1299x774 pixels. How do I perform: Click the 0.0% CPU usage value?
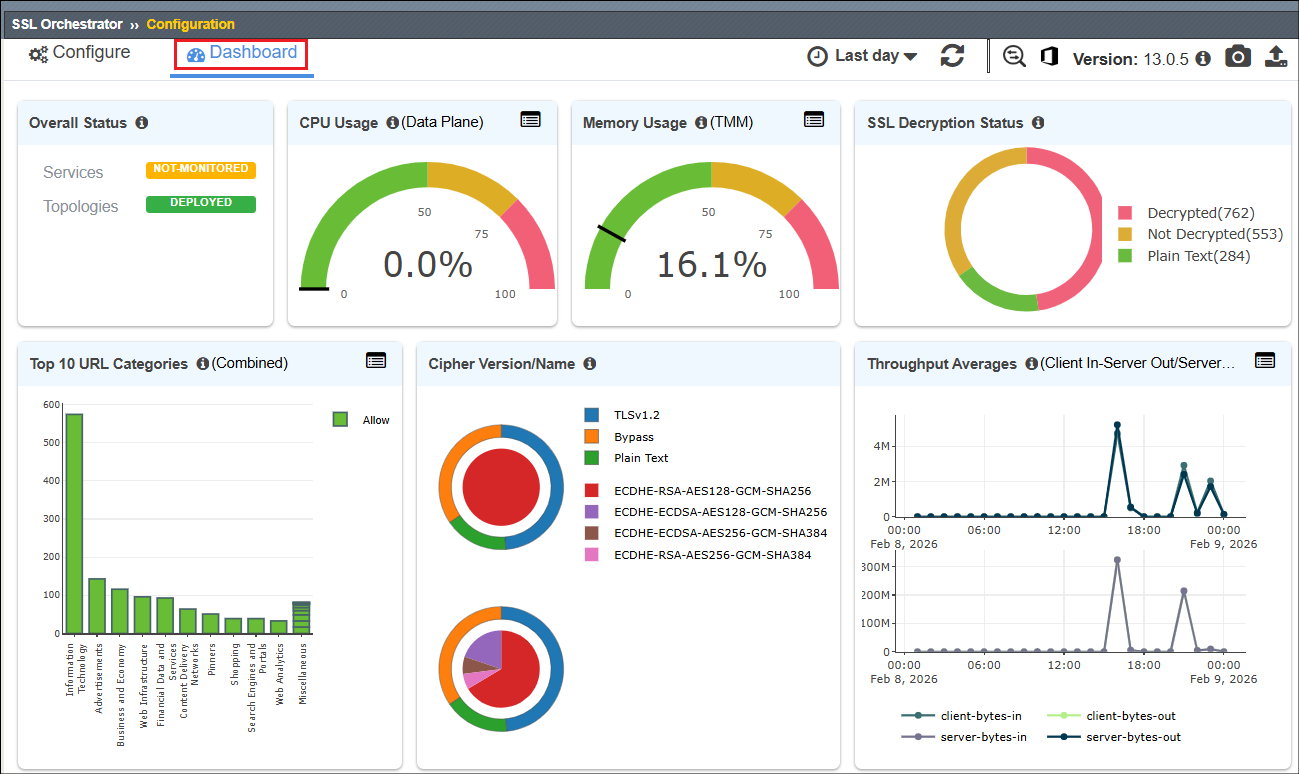coord(427,265)
